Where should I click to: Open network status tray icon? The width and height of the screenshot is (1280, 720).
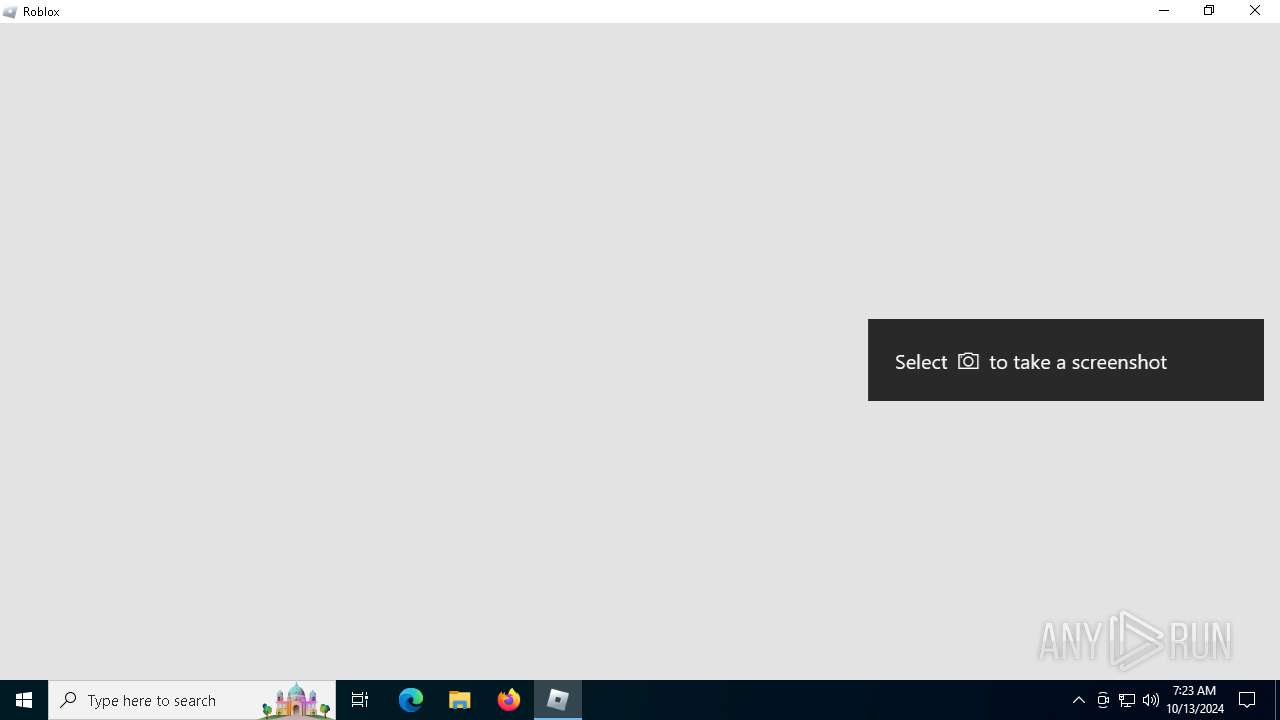(1127, 700)
